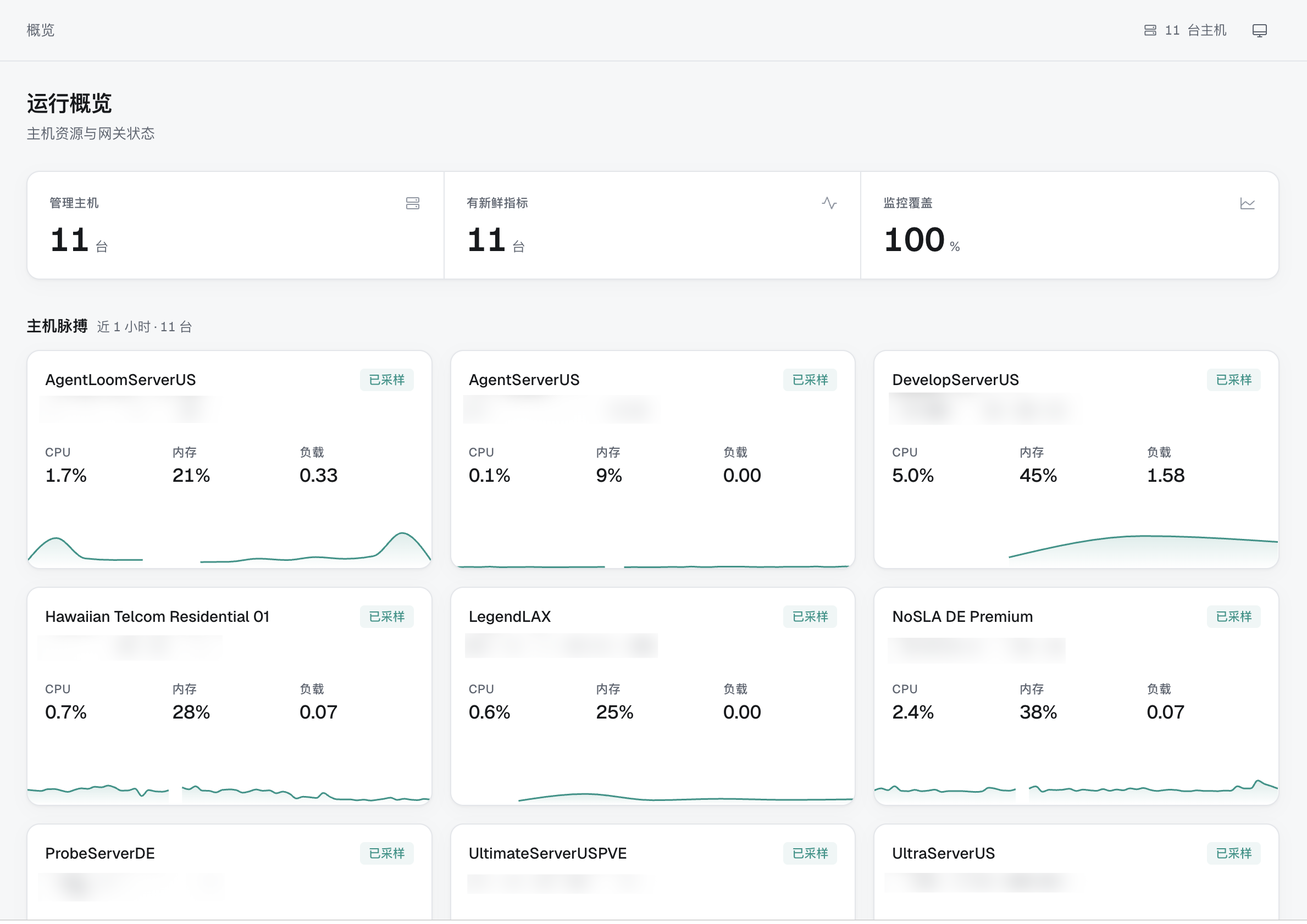
Task: Open the AgentServerUS host card
Action: click(652, 459)
